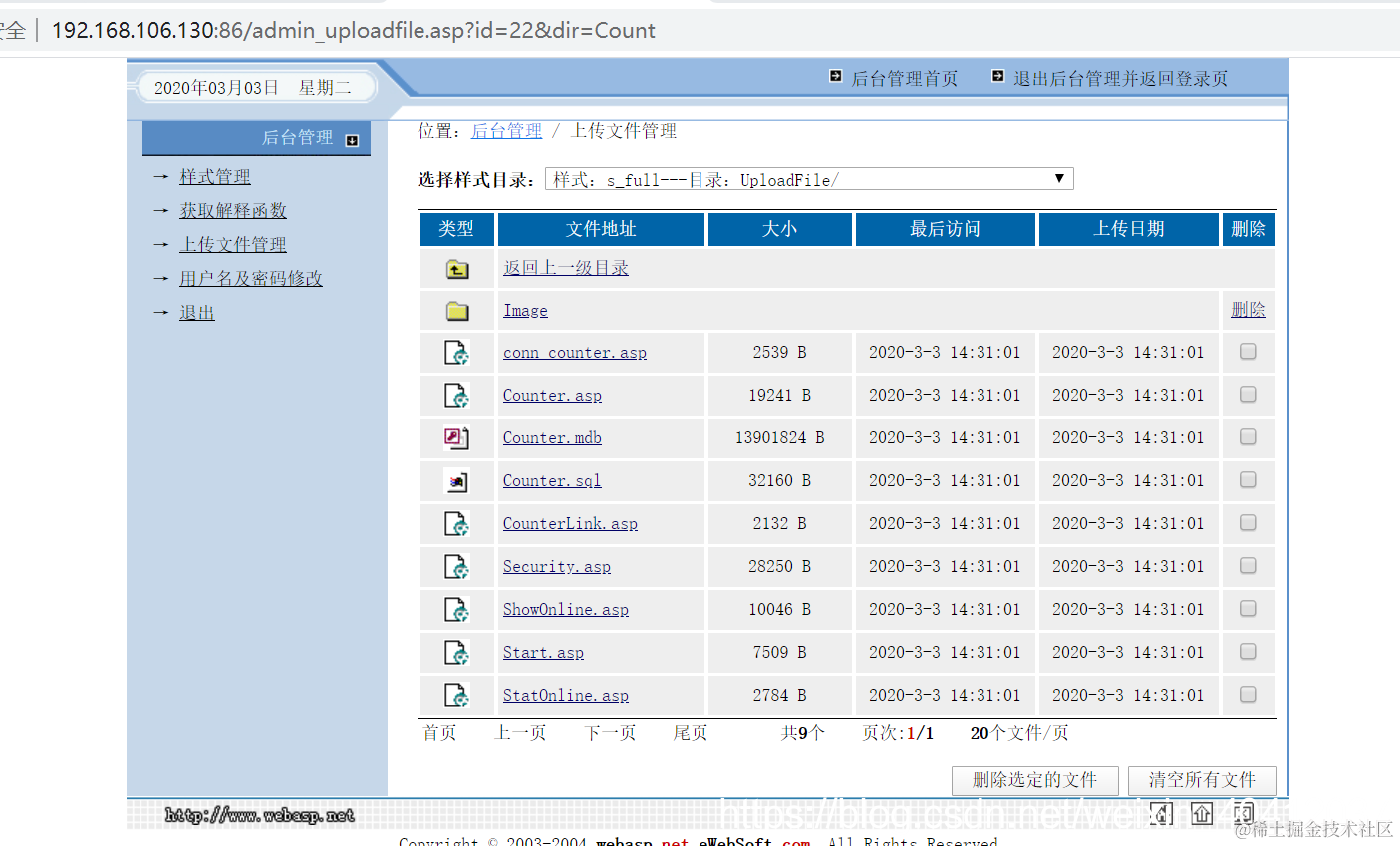Click the file icon in Counter.asp row
Viewport: 1400px width, 846px height.
point(456,396)
